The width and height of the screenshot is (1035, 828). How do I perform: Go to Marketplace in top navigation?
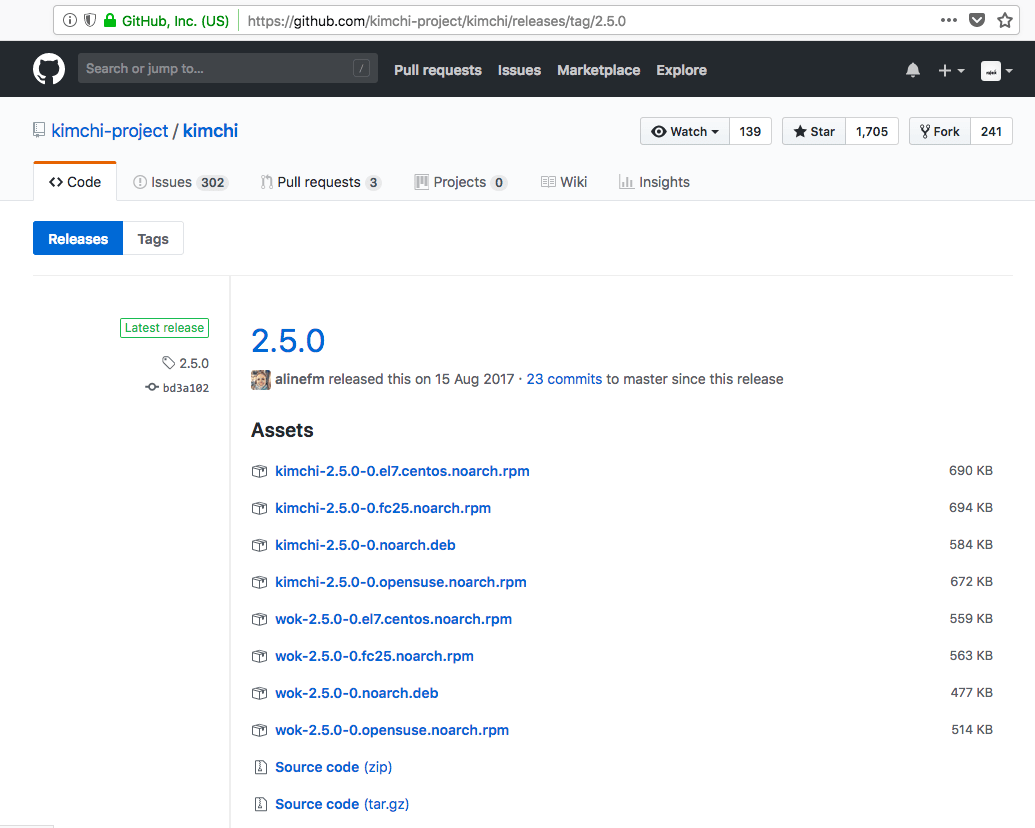(x=598, y=70)
